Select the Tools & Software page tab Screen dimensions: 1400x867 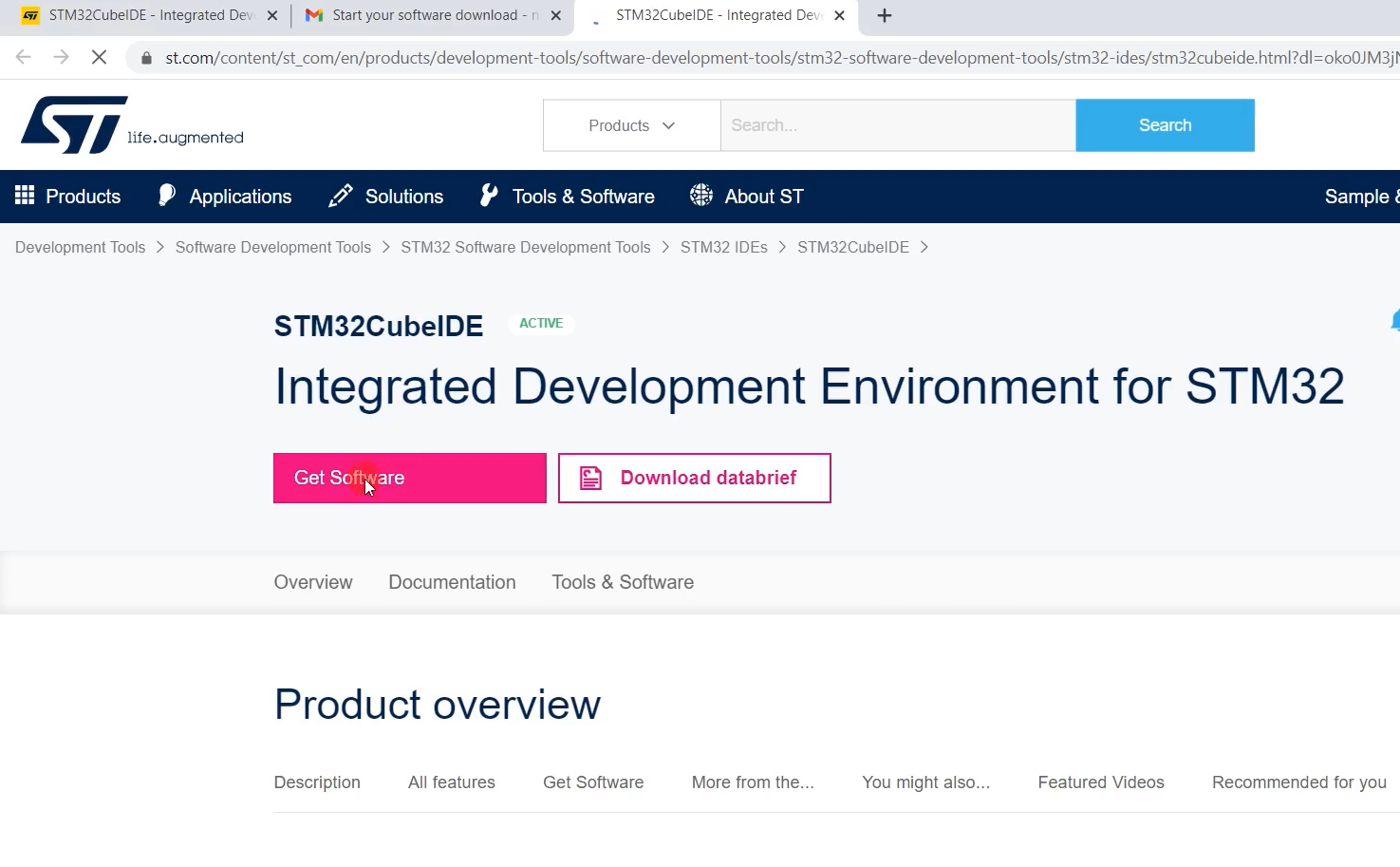[623, 582]
